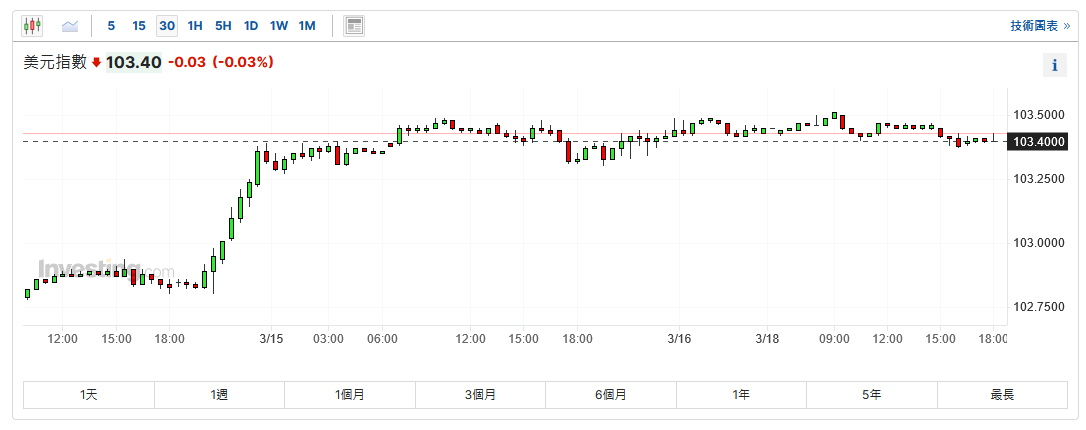This screenshot has height=430, width=1086.
Task: Switch to 1H interval
Action: tap(195, 26)
